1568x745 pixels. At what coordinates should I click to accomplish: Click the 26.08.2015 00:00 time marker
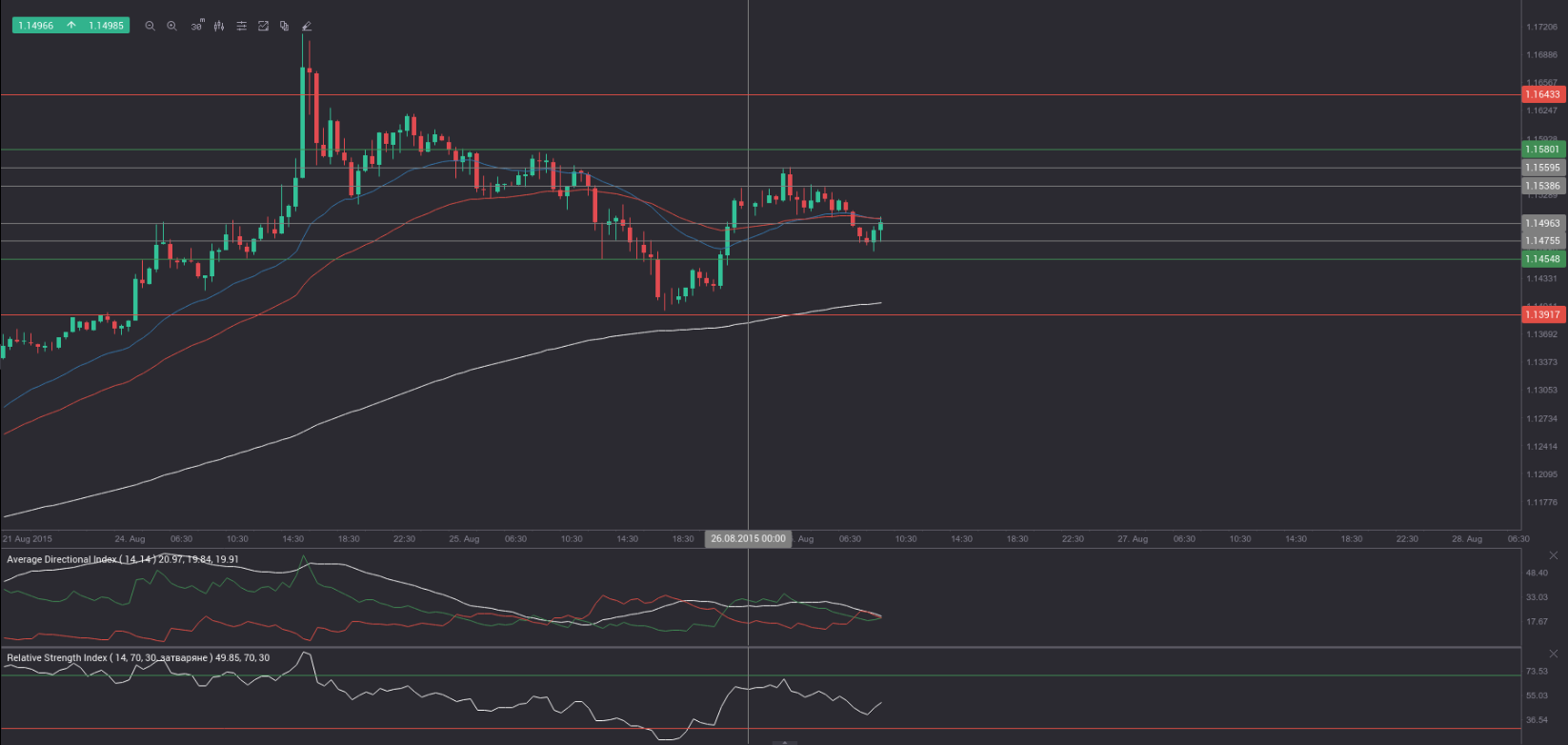(748, 538)
